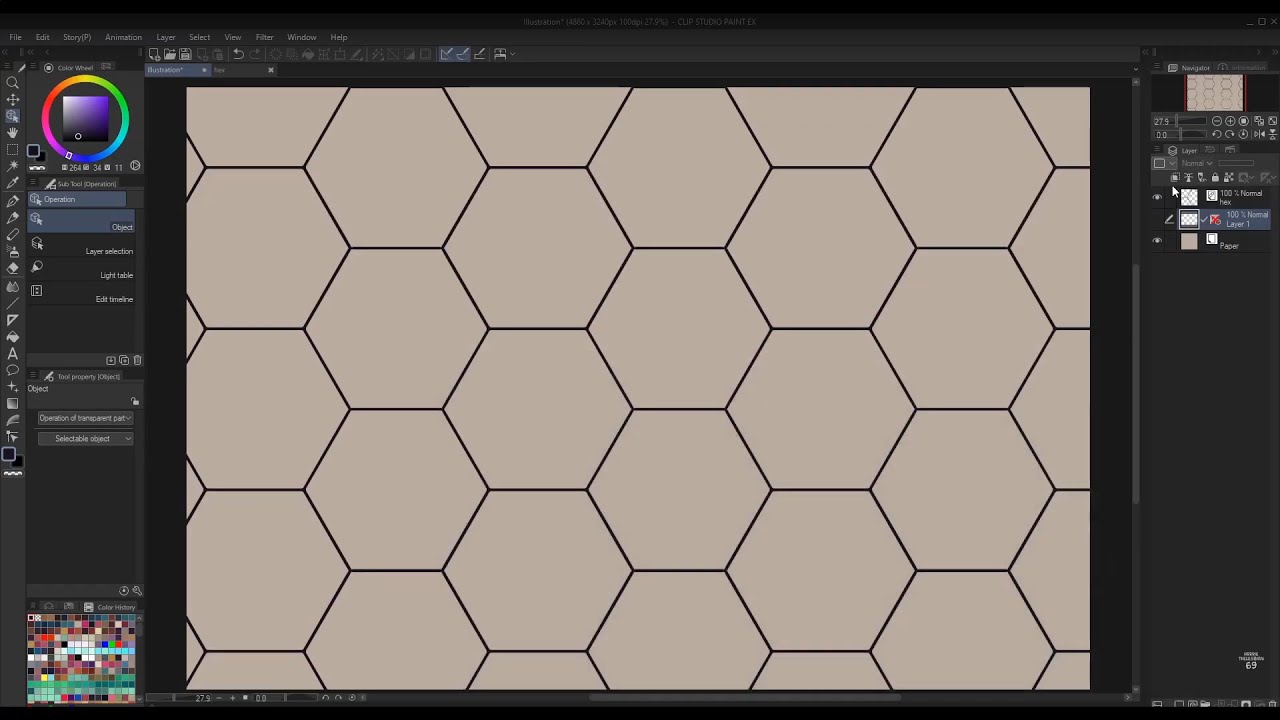Open Operation of transparent part dropdown
1280x720 pixels.
click(x=85, y=418)
